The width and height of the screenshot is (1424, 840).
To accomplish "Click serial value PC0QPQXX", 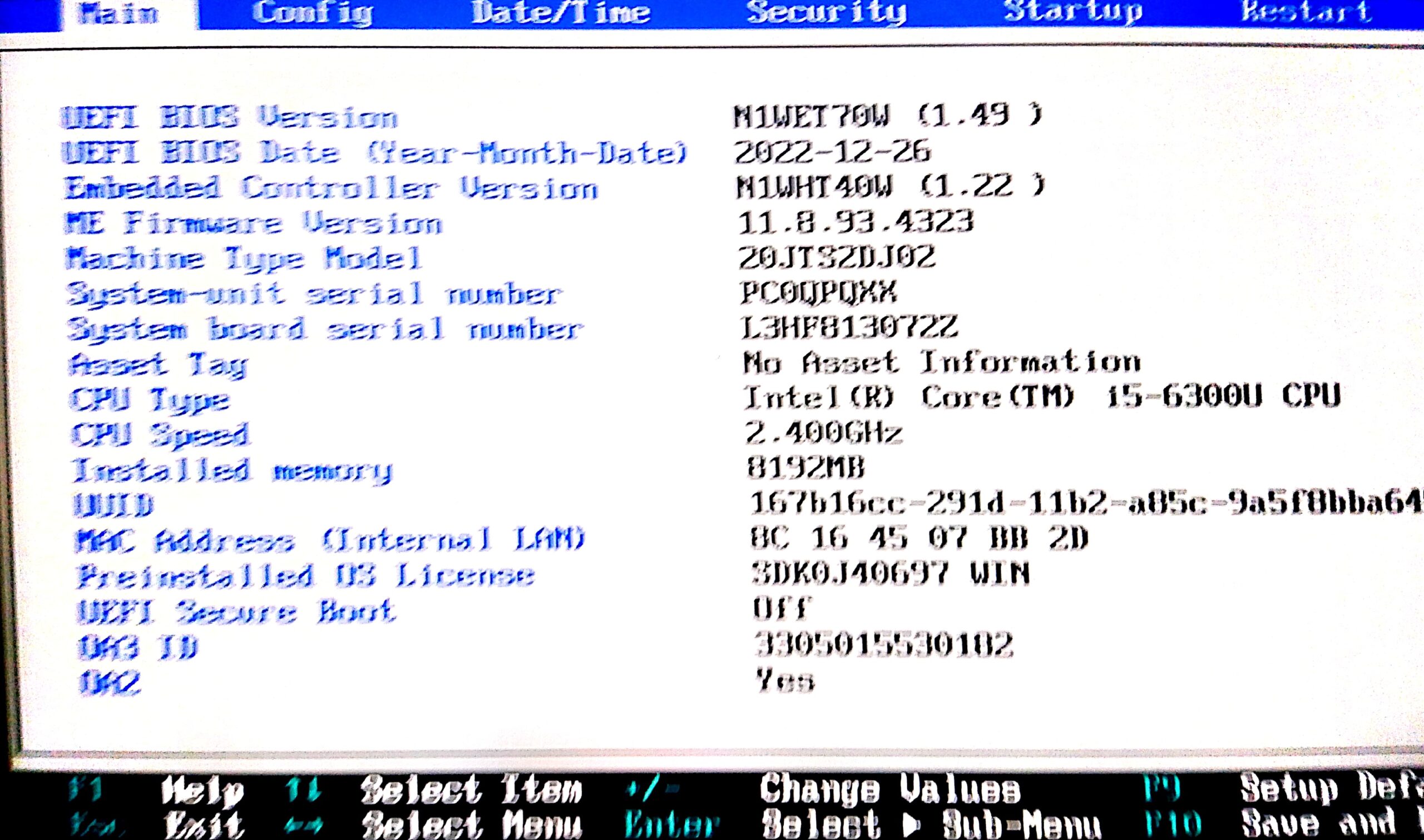I will [x=819, y=292].
